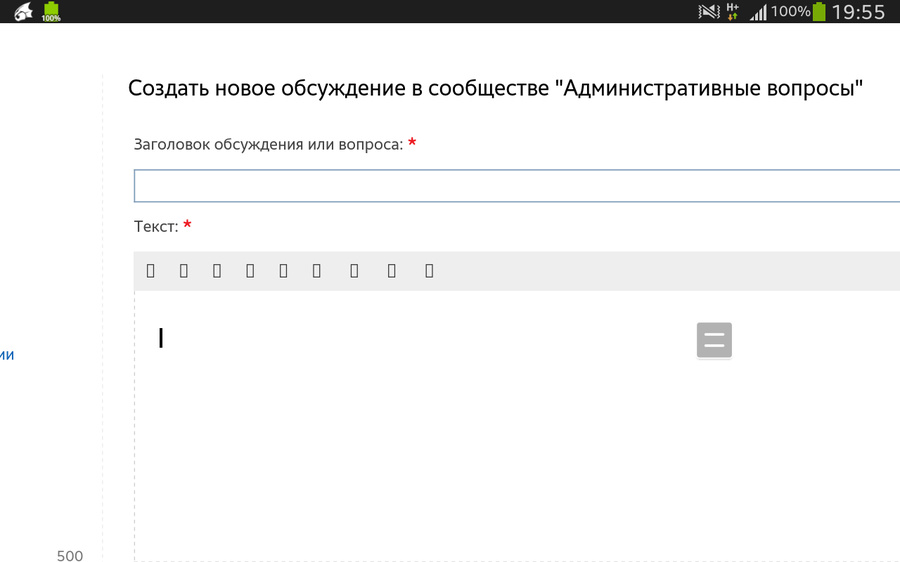Tap the signal strength bars icon
This screenshot has height=562, width=900.
758,12
